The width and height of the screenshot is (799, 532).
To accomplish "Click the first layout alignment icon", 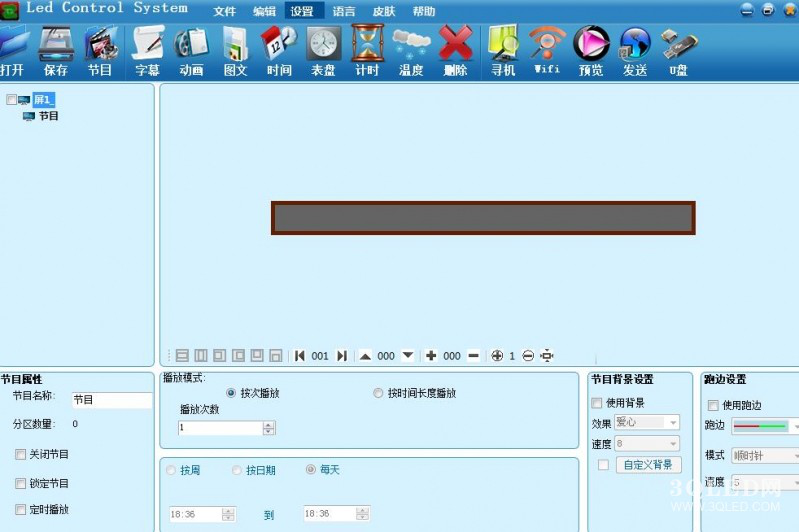I will pos(182,356).
